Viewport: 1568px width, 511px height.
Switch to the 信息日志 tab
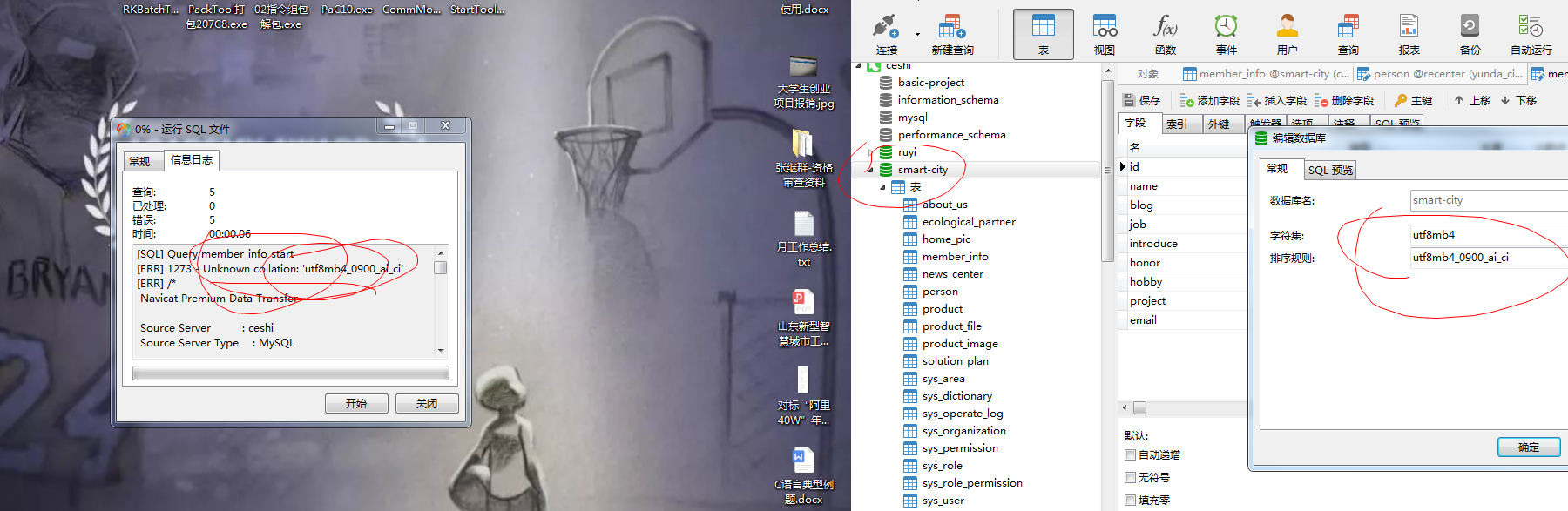pos(191,159)
